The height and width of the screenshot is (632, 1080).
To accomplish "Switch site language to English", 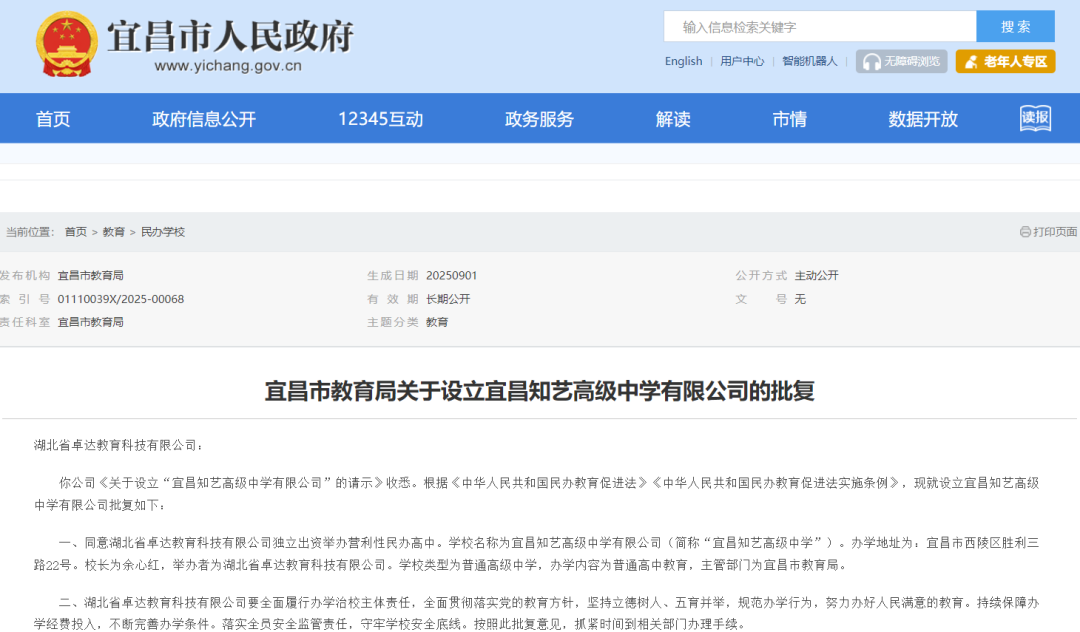I will [x=683, y=61].
